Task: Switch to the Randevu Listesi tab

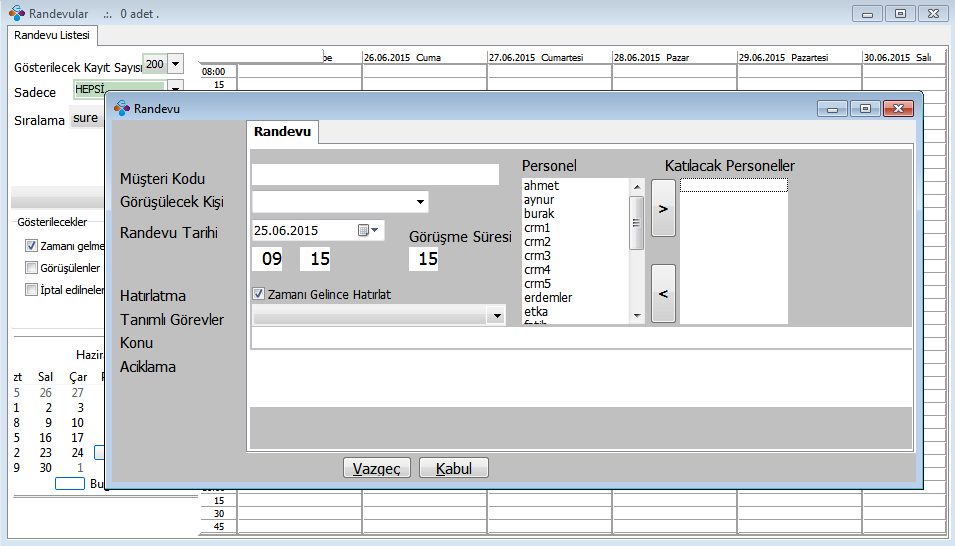Action: click(x=52, y=35)
